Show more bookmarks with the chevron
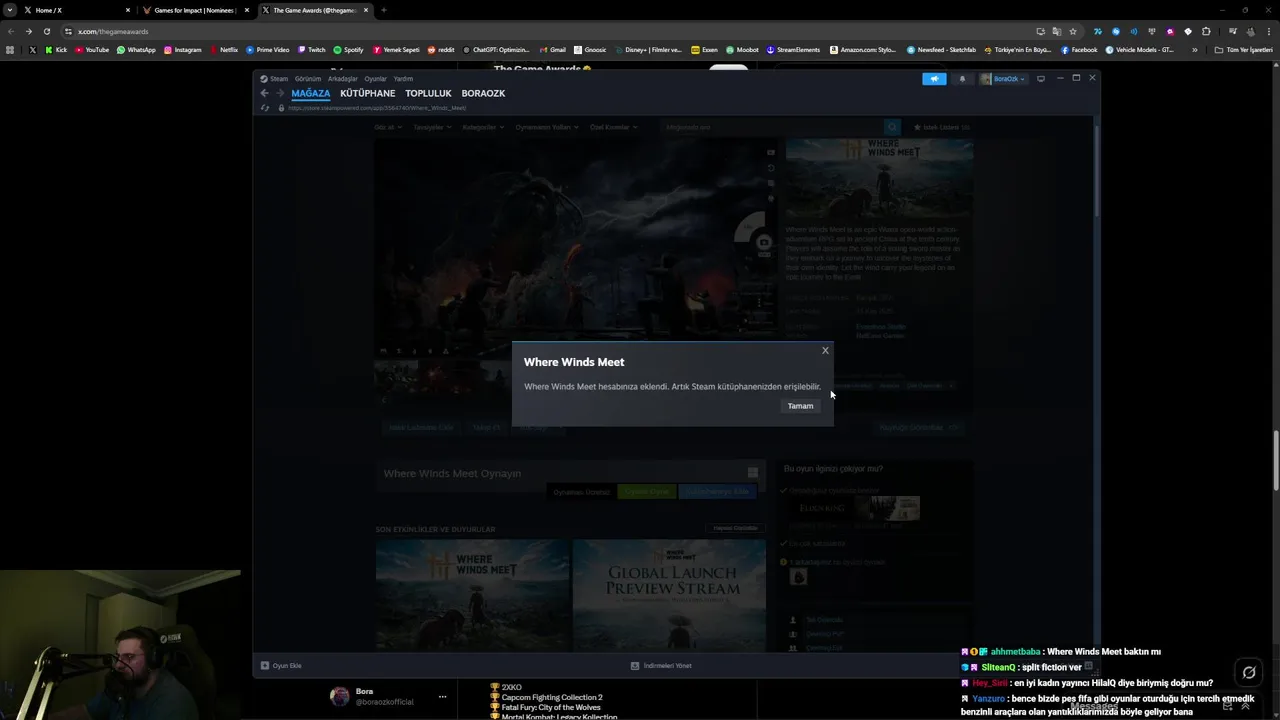Image resolution: width=1280 pixels, height=720 pixels. (1194, 49)
